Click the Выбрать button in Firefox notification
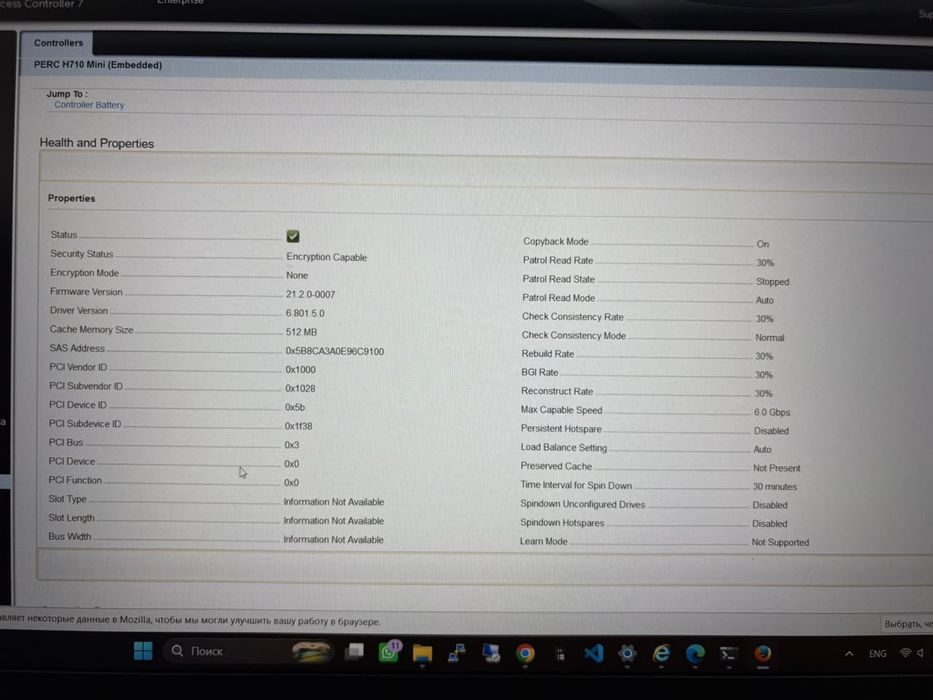The height and width of the screenshot is (700, 933). click(907, 624)
